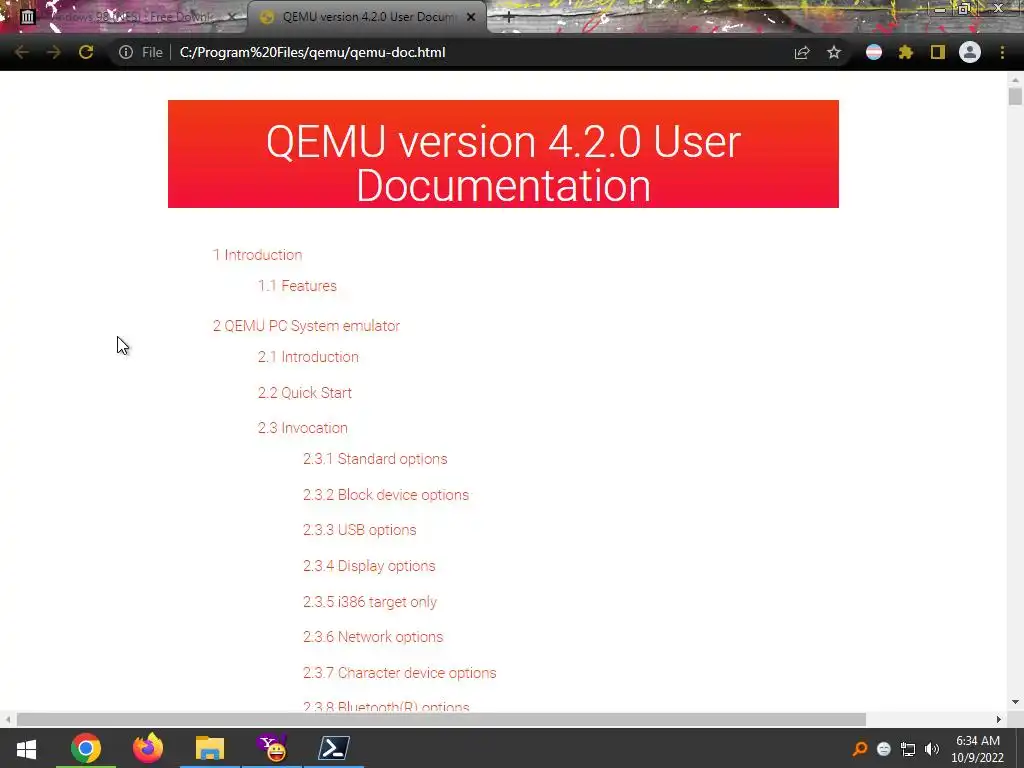The image size is (1024, 768).
Task: Open the 2.1 Introduction section
Action: (308, 357)
